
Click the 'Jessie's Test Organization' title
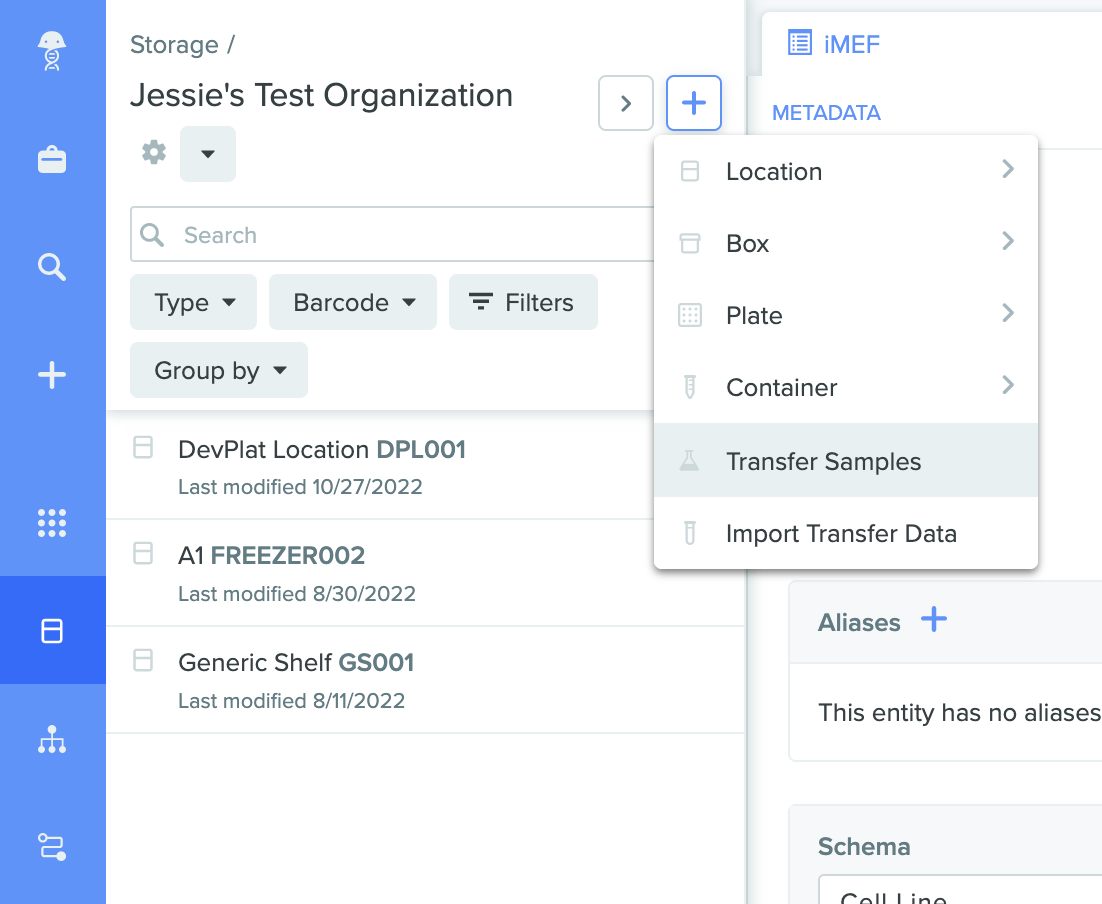(x=322, y=95)
